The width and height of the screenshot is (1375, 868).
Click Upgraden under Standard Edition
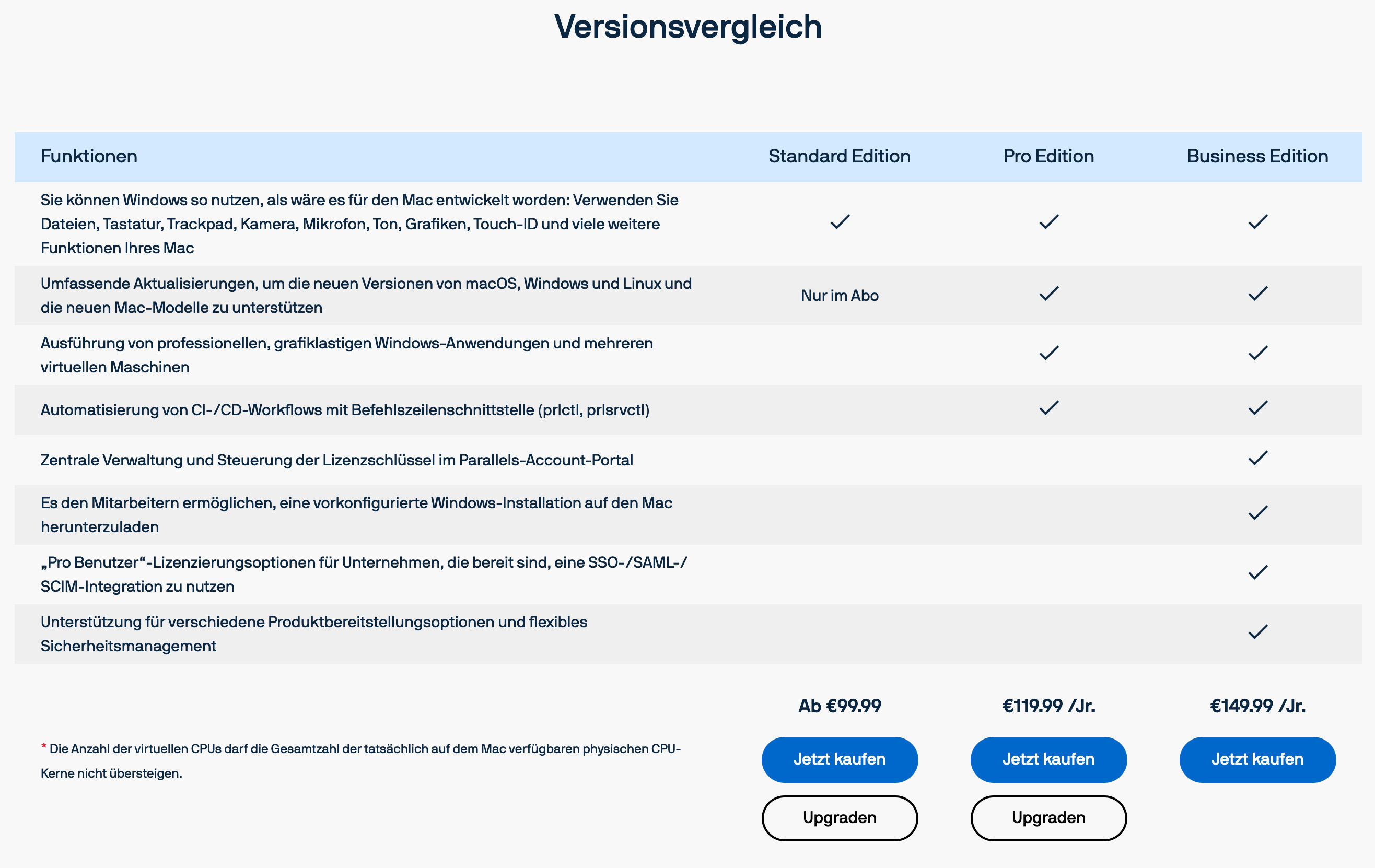(x=840, y=818)
